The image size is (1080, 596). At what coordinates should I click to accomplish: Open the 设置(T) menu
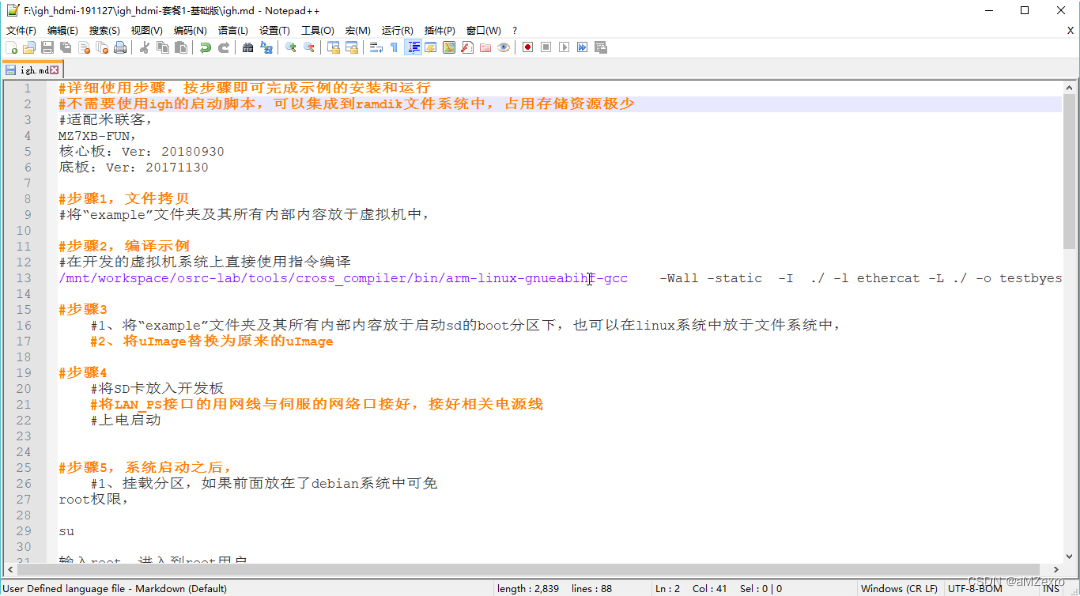pyautogui.click(x=275, y=30)
